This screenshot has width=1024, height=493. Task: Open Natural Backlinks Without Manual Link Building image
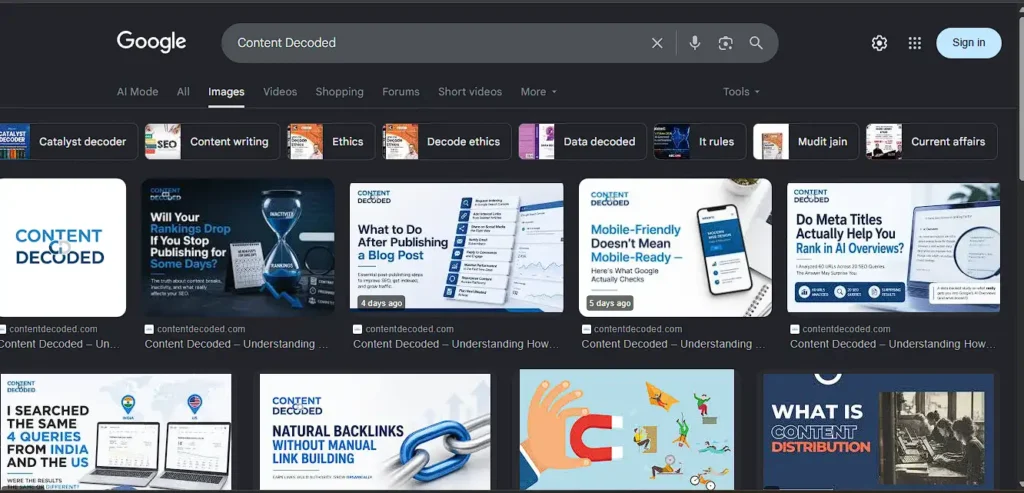[375, 432]
